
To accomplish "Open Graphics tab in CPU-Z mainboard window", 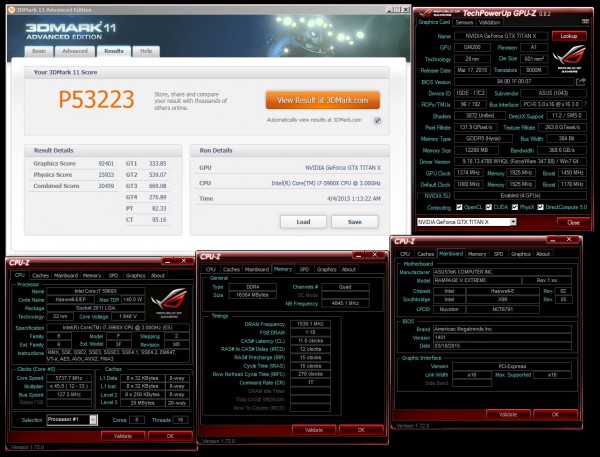I will [x=520, y=254].
